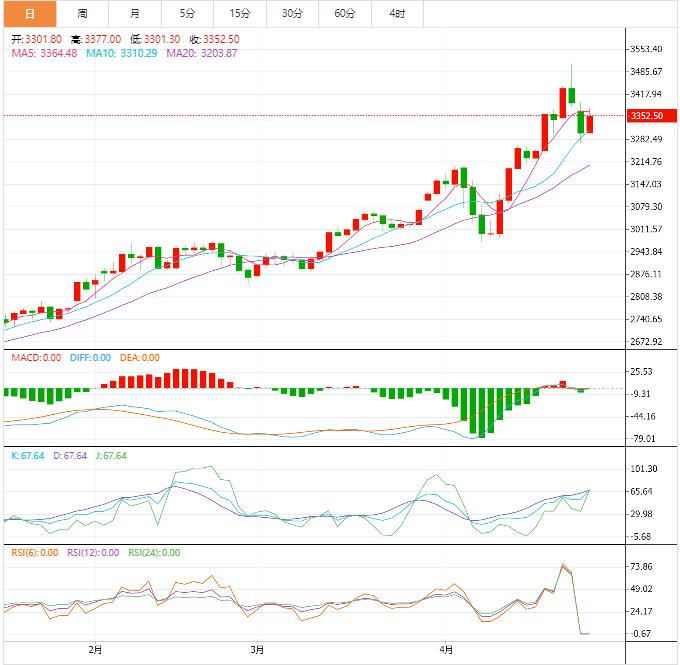Select the MA20: 3203.87 indicator label
Image resolution: width=680 pixels, height=665 pixels.
201,53
